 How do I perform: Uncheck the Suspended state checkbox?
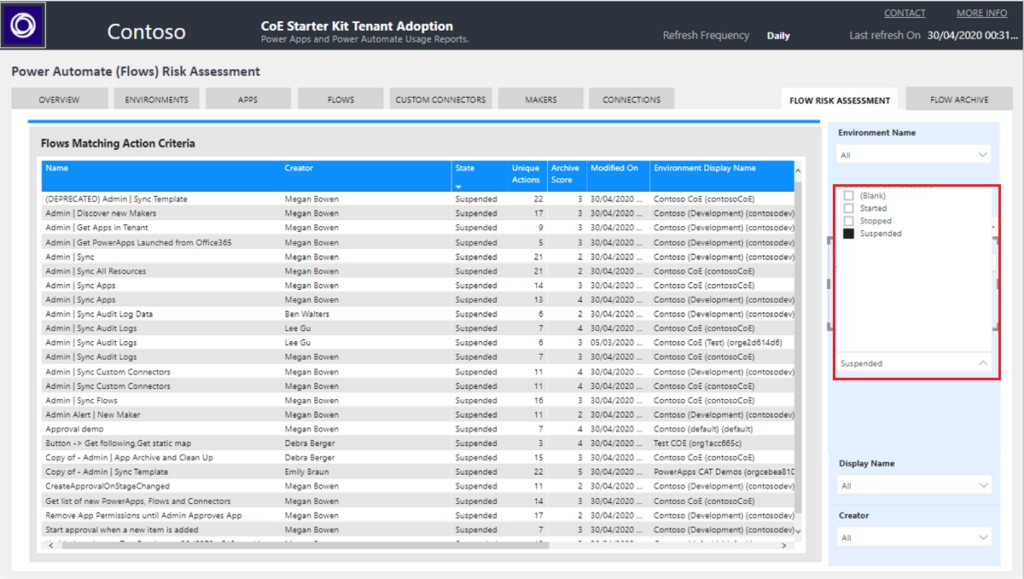[849, 233]
